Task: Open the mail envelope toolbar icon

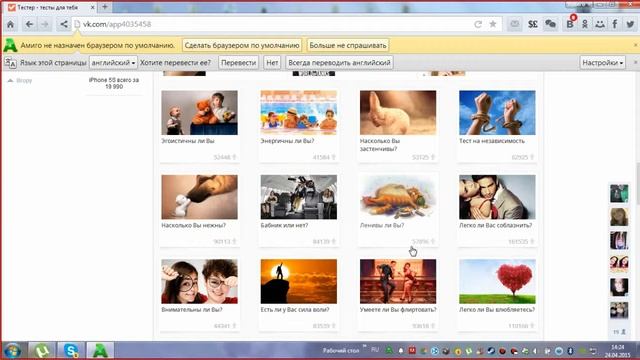Action: point(515,24)
